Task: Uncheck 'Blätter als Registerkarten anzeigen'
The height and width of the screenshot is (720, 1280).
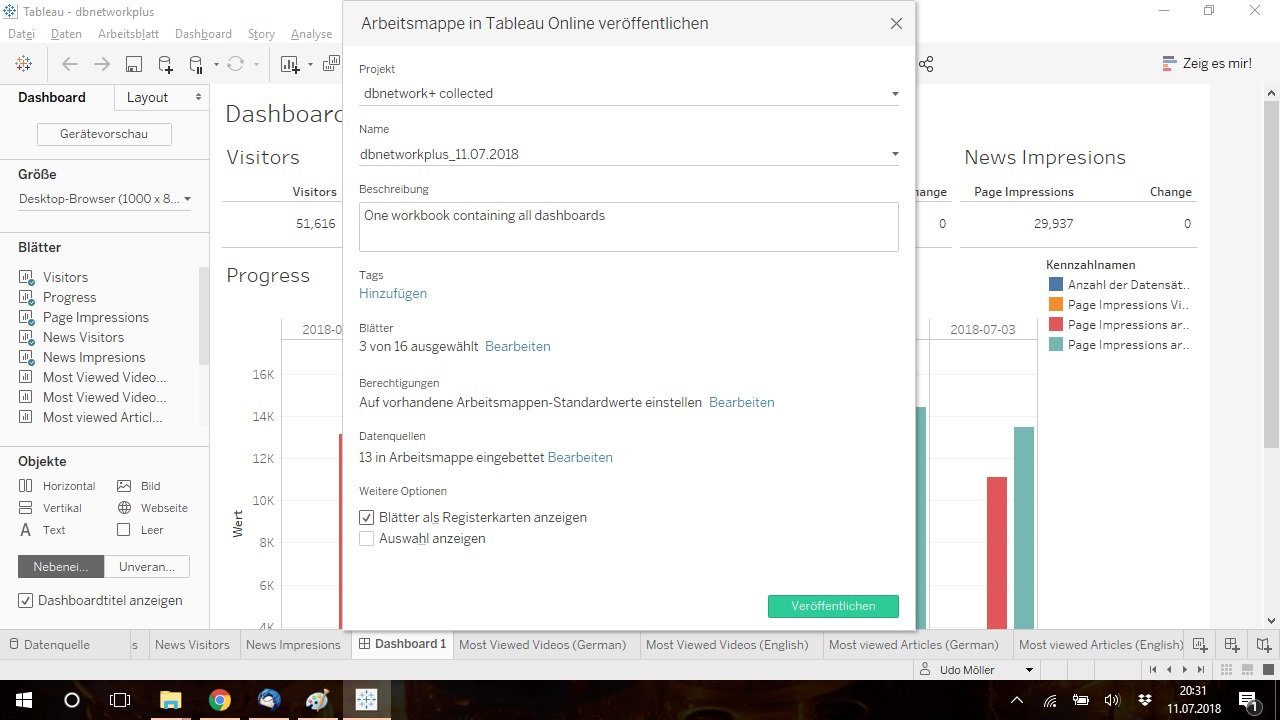Action: 367,518
